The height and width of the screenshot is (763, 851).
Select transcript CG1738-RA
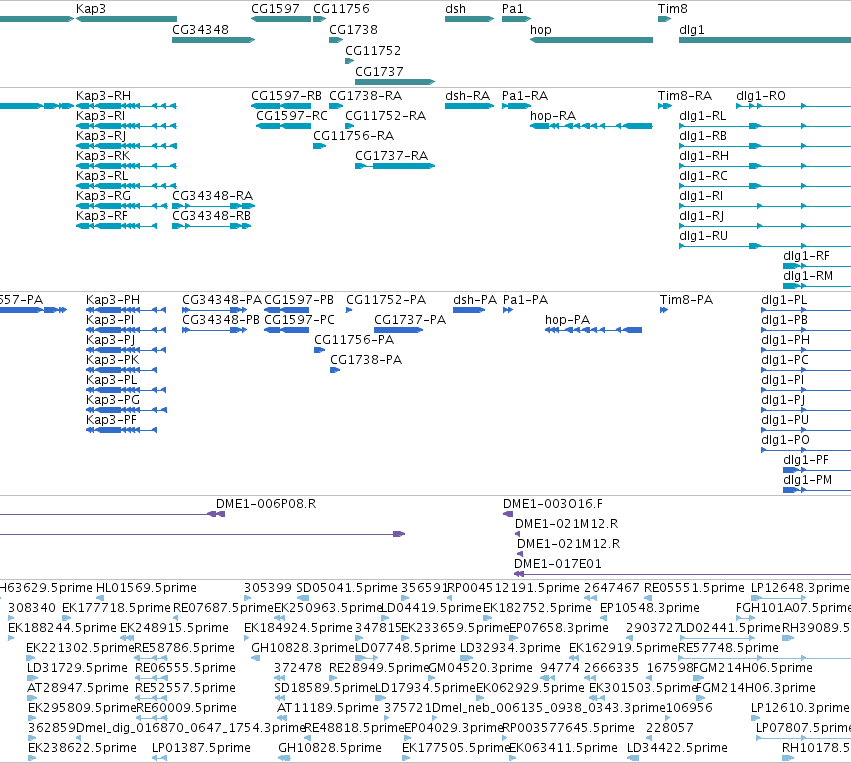tap(366, 96)
